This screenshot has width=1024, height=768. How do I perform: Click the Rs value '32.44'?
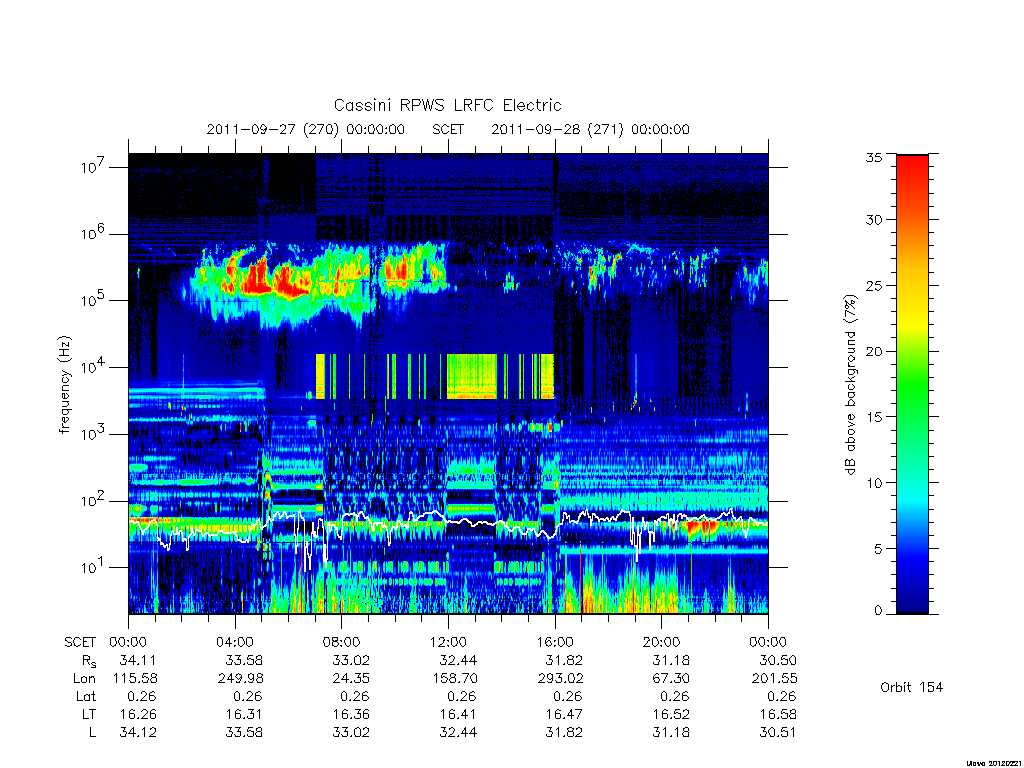[458, 660]
